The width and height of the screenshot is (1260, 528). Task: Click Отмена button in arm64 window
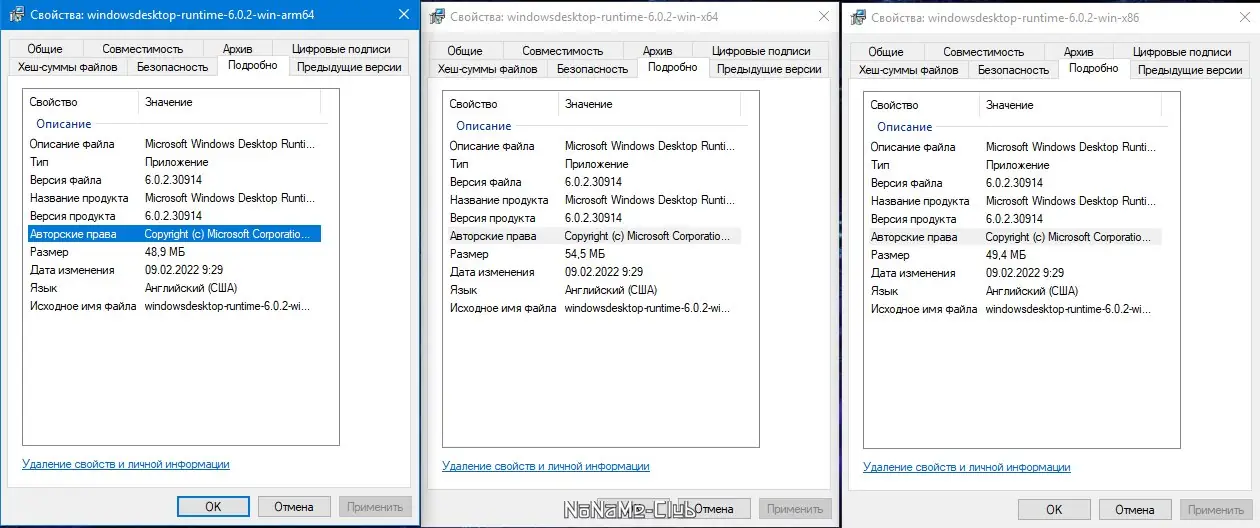pos(294,506)
